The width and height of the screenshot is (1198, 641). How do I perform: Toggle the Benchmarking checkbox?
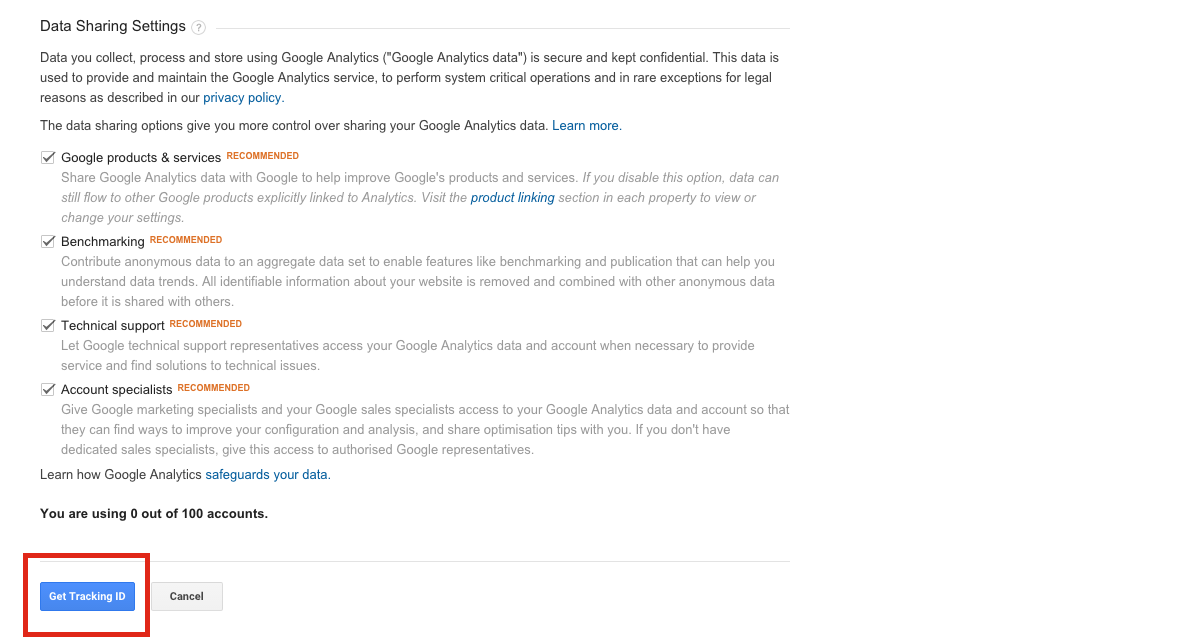pos(48,241)
